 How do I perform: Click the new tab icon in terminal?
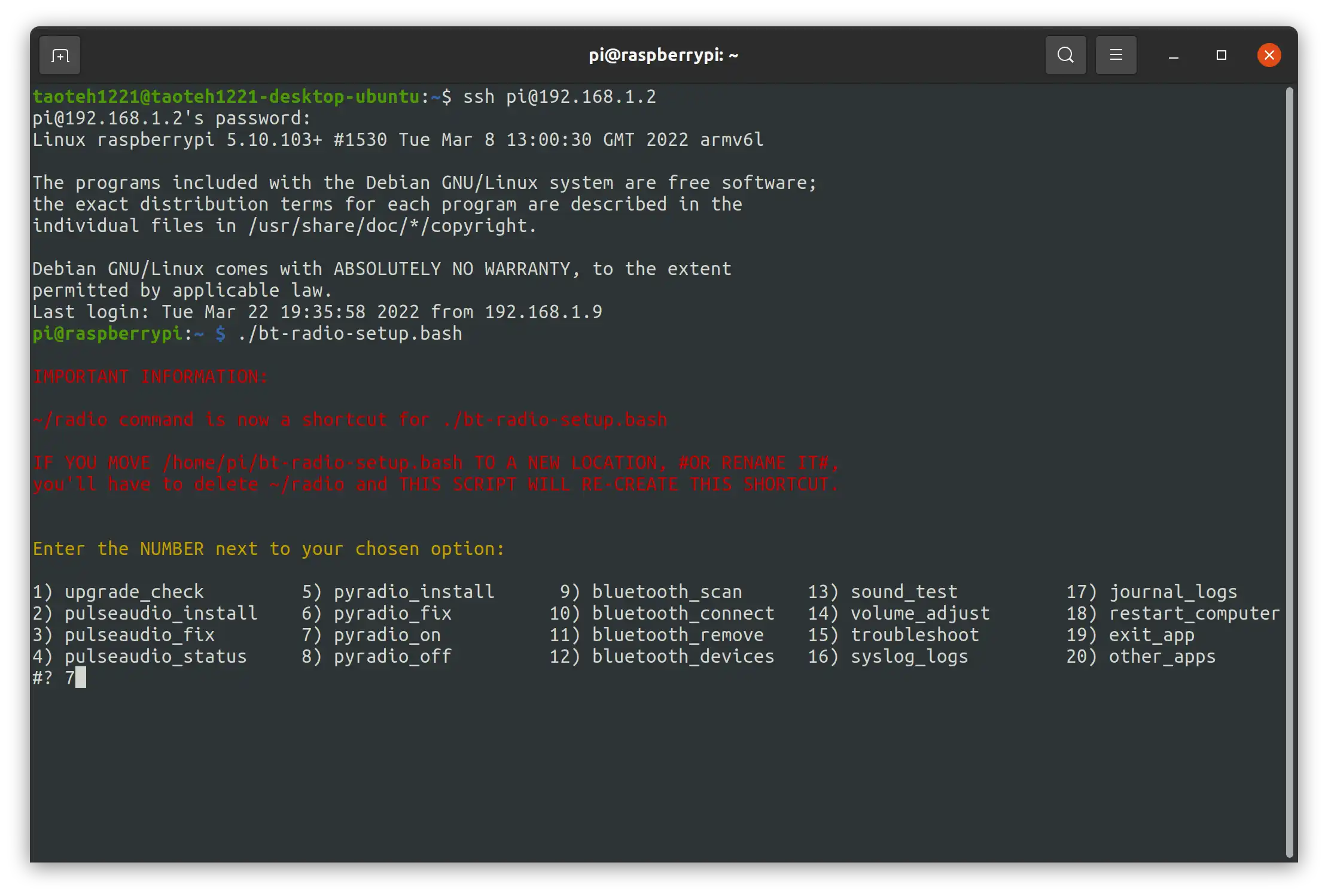[x=60, y=56]
